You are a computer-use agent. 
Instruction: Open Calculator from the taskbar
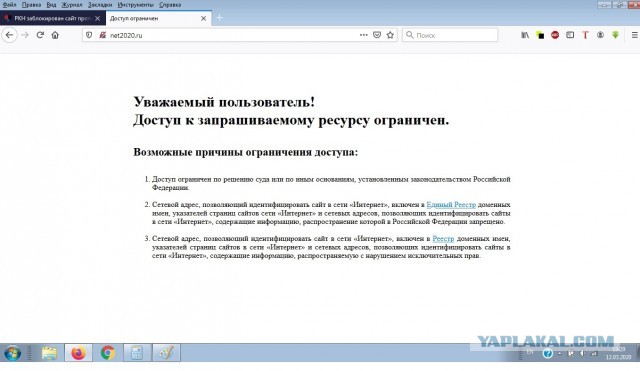click(137, 353)
